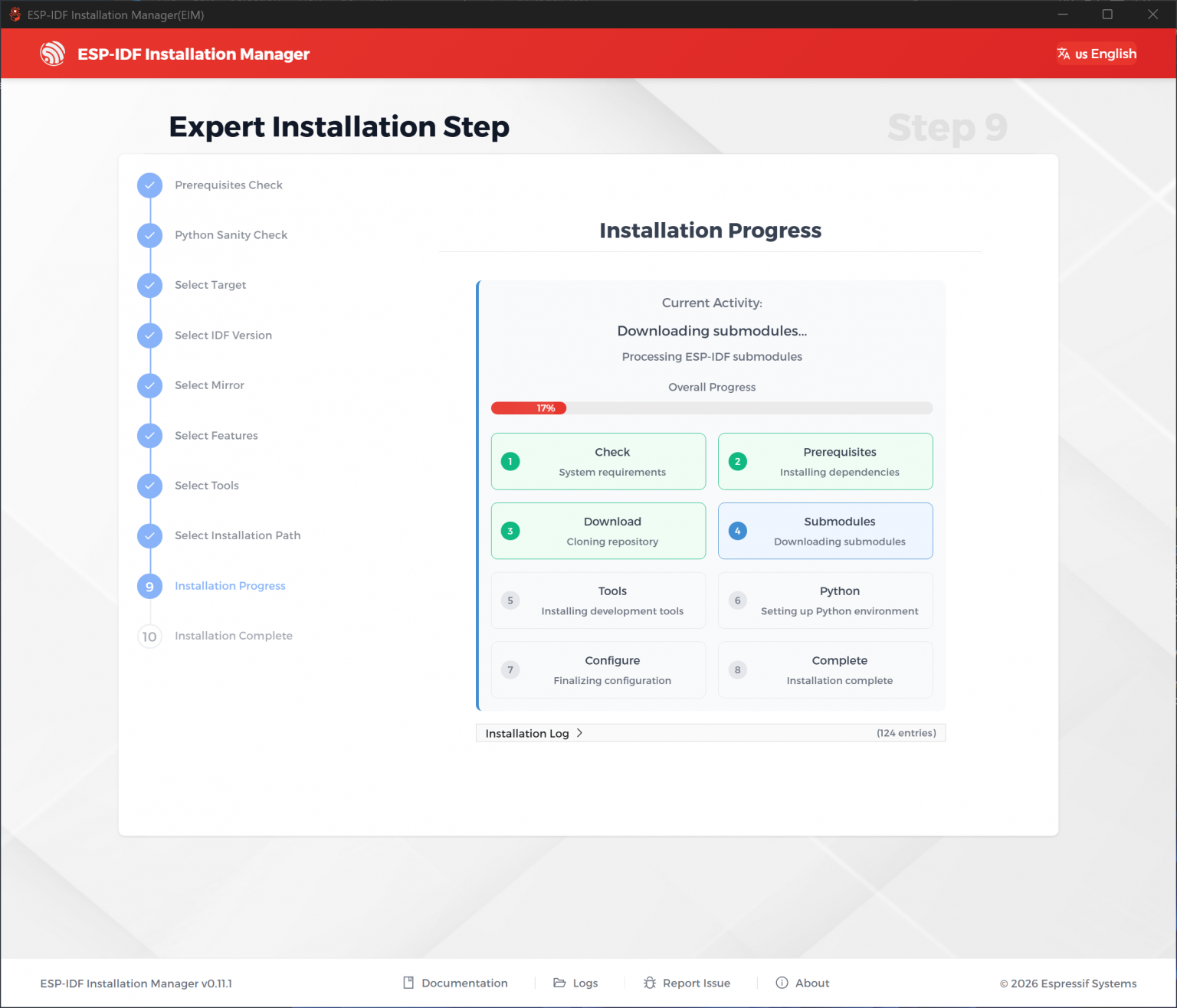Click the Espressif logo in the header

tap(53, 54)
